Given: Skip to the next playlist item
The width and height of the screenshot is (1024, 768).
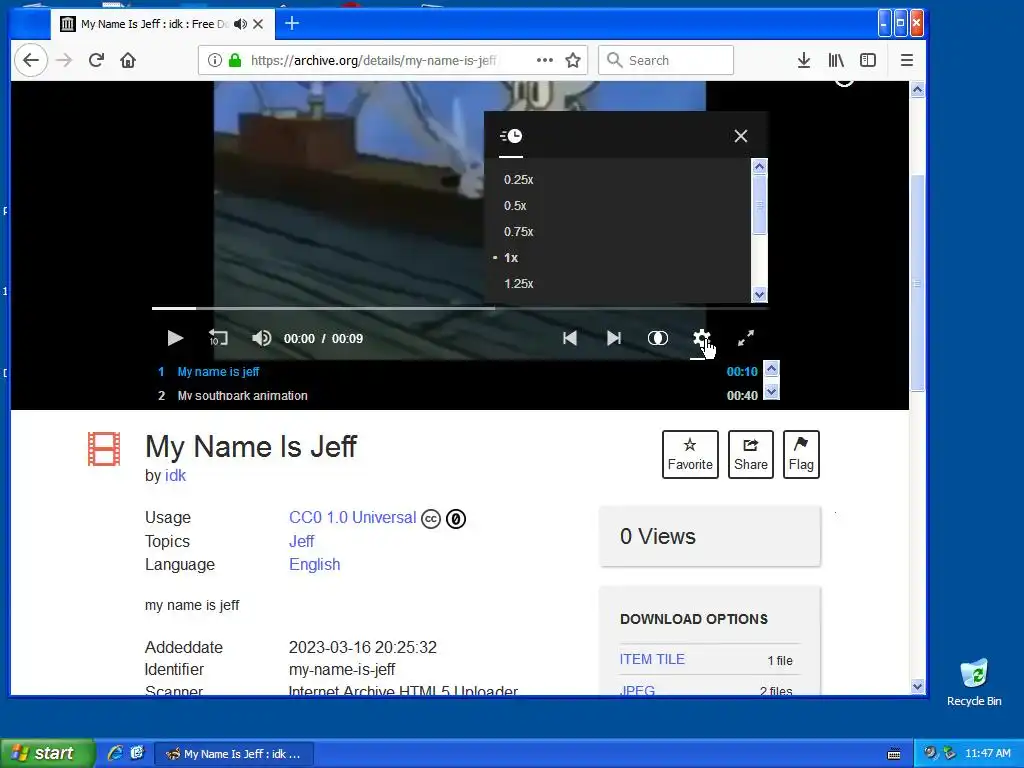Looking at the screenshot, I should pyautogui.click(x=614, y=338).
